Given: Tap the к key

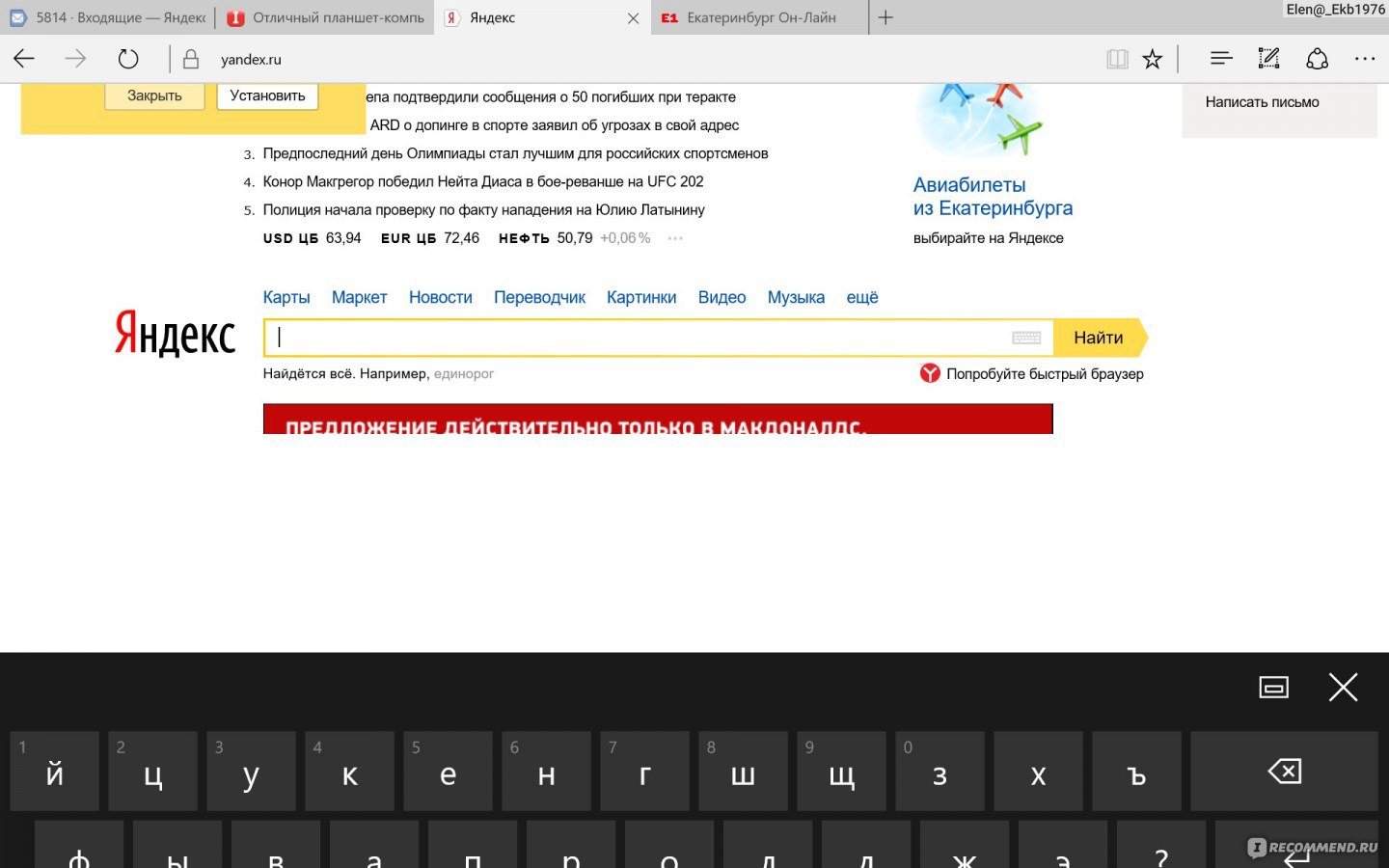Looking at the screenshot, I should [350, 771].
